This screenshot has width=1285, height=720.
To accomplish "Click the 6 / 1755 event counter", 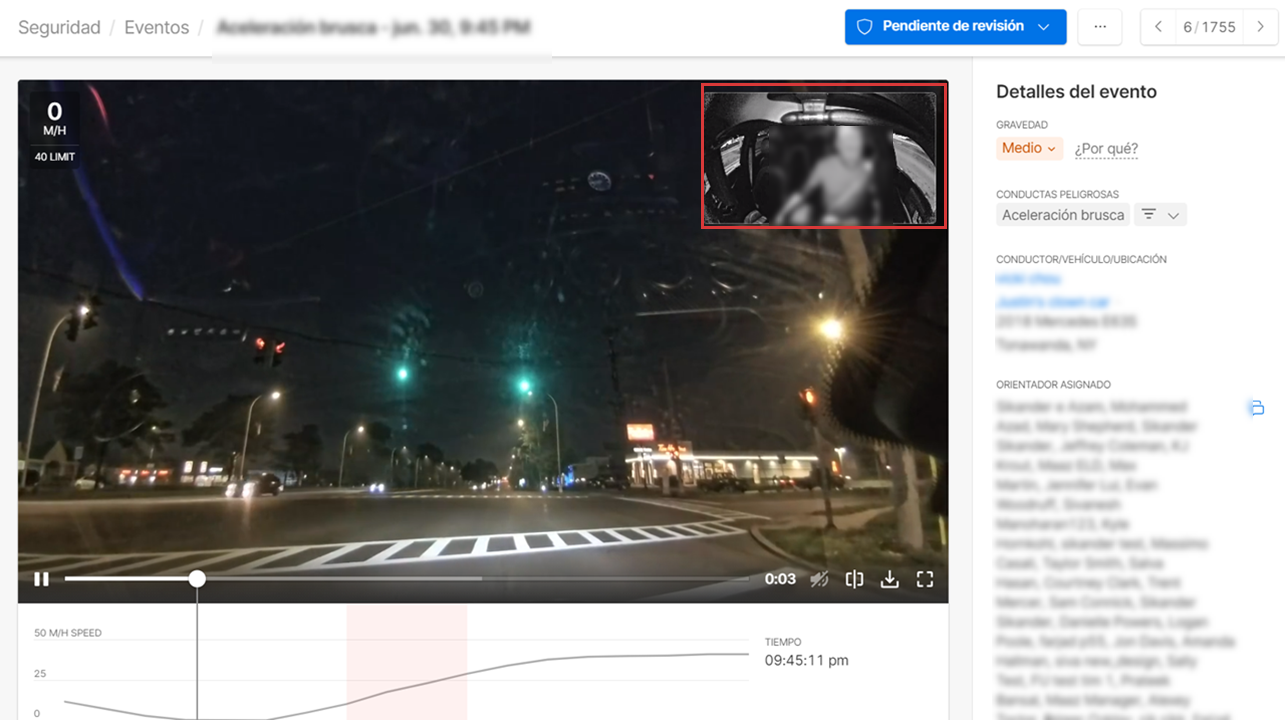I will [x=1209, y=27].
